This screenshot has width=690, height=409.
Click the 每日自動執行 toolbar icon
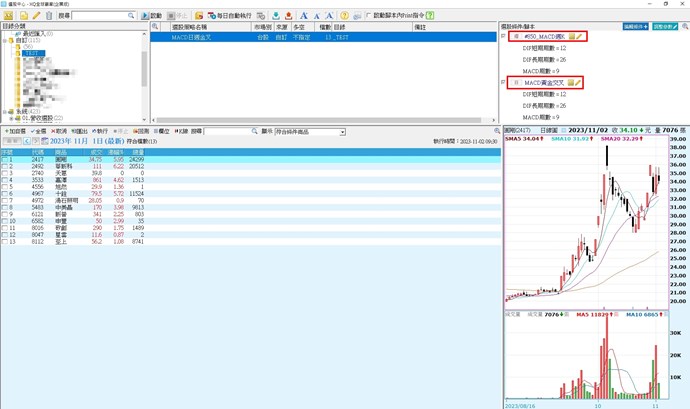coord(226,16)
